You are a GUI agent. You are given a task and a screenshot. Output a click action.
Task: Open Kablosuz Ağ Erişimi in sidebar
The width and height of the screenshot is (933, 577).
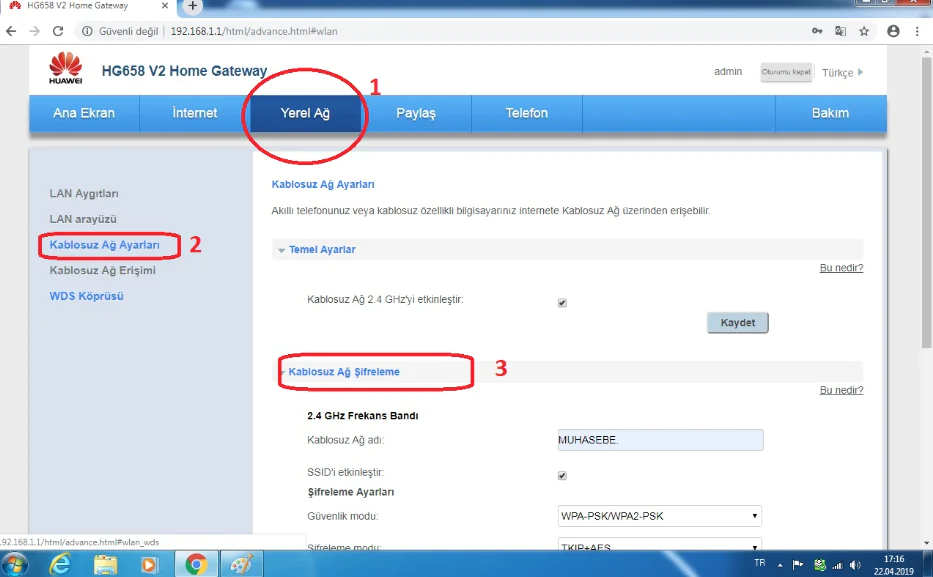tap(102, 270)
